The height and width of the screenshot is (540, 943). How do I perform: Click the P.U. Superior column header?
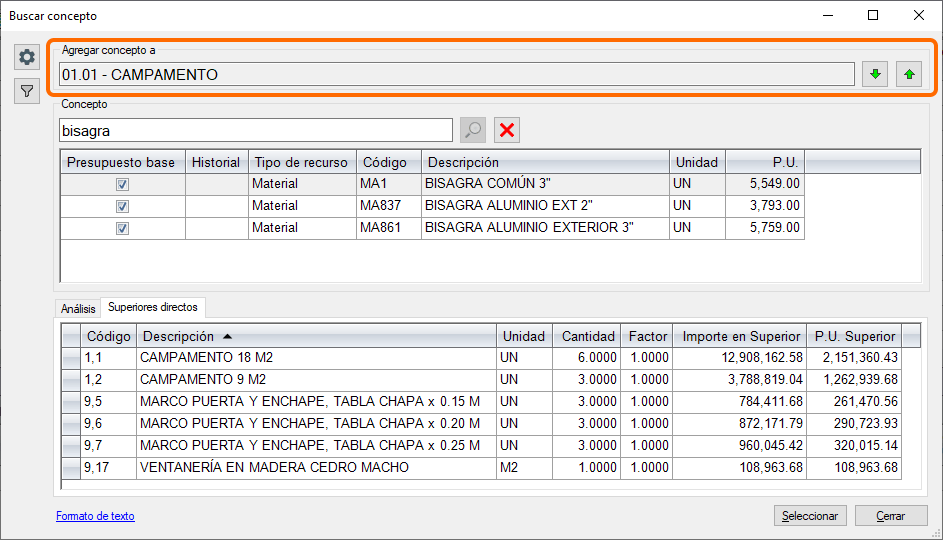click(855, 336)
